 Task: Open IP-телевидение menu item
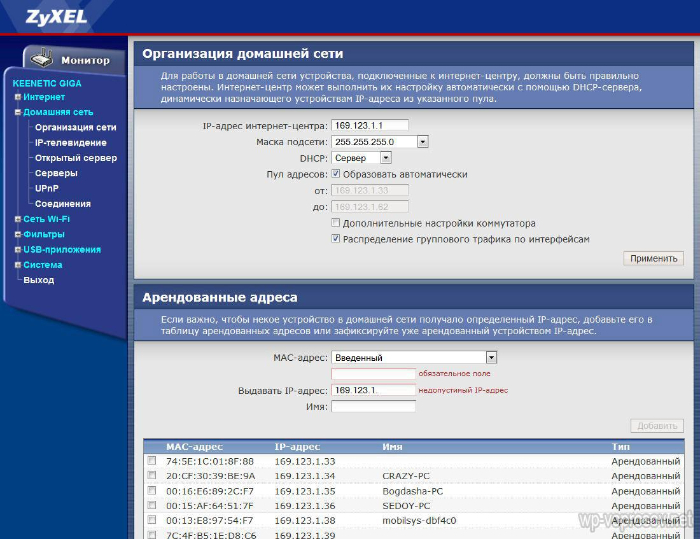[x=71, y=142]
